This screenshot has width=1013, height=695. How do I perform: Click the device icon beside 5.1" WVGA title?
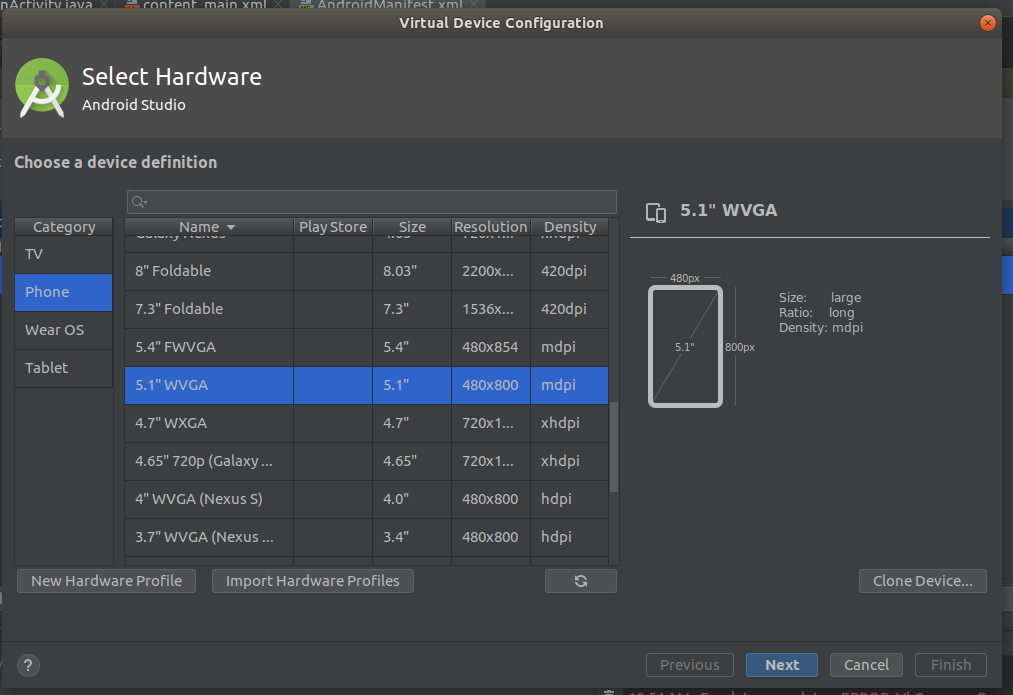pyautogui.click(x=656, y=213)
